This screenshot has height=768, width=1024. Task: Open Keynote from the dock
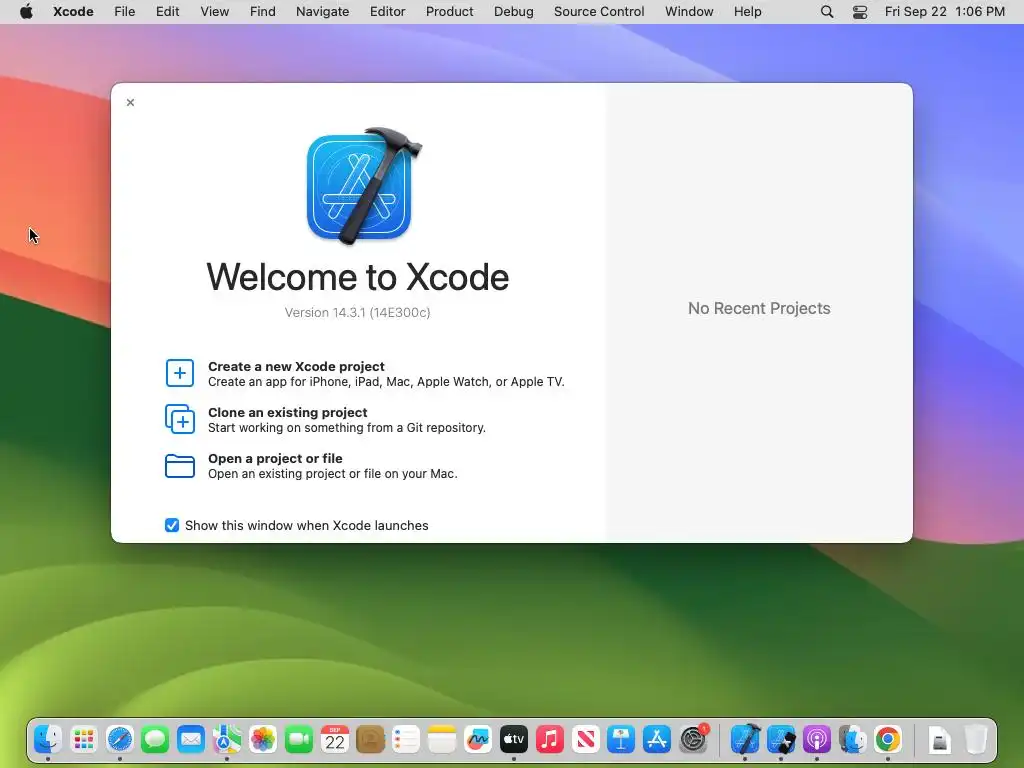tap(620, 739)
